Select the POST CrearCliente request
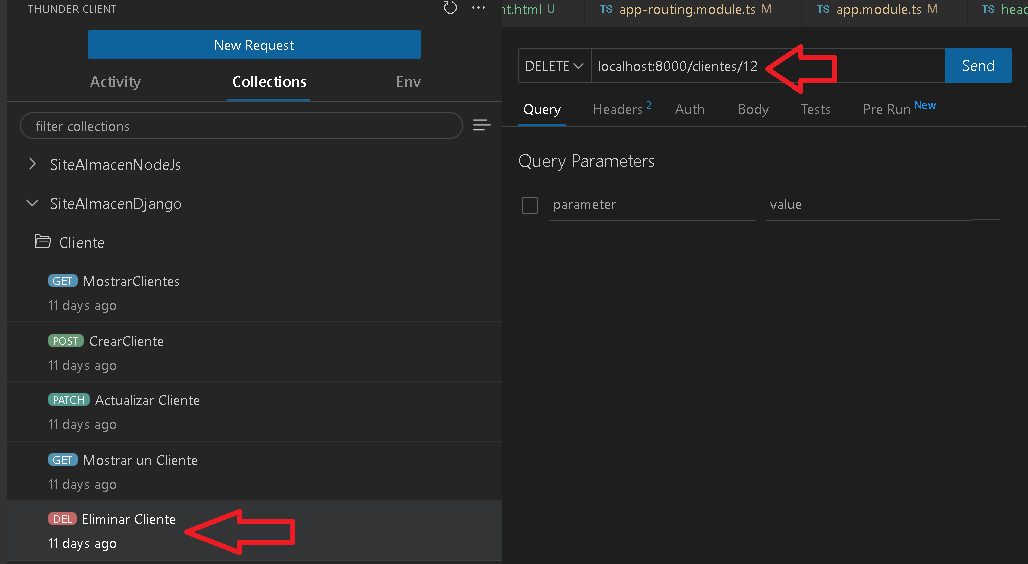 tap(254, 352)
